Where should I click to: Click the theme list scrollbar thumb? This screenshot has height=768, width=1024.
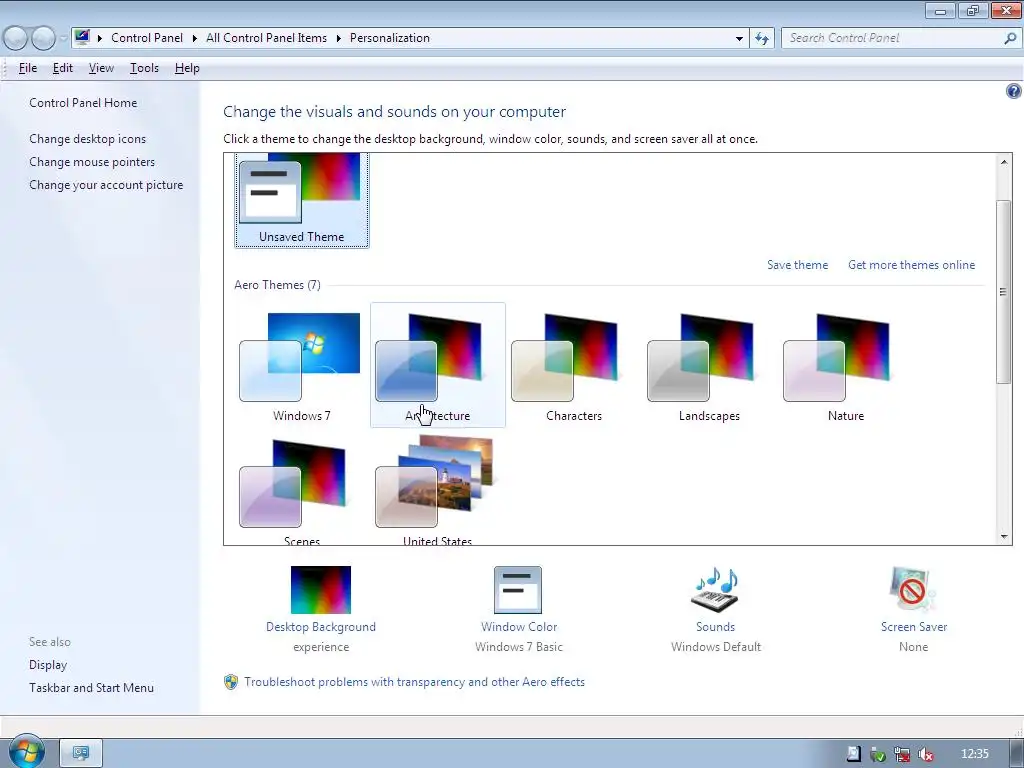click(x=1004, y=291)
